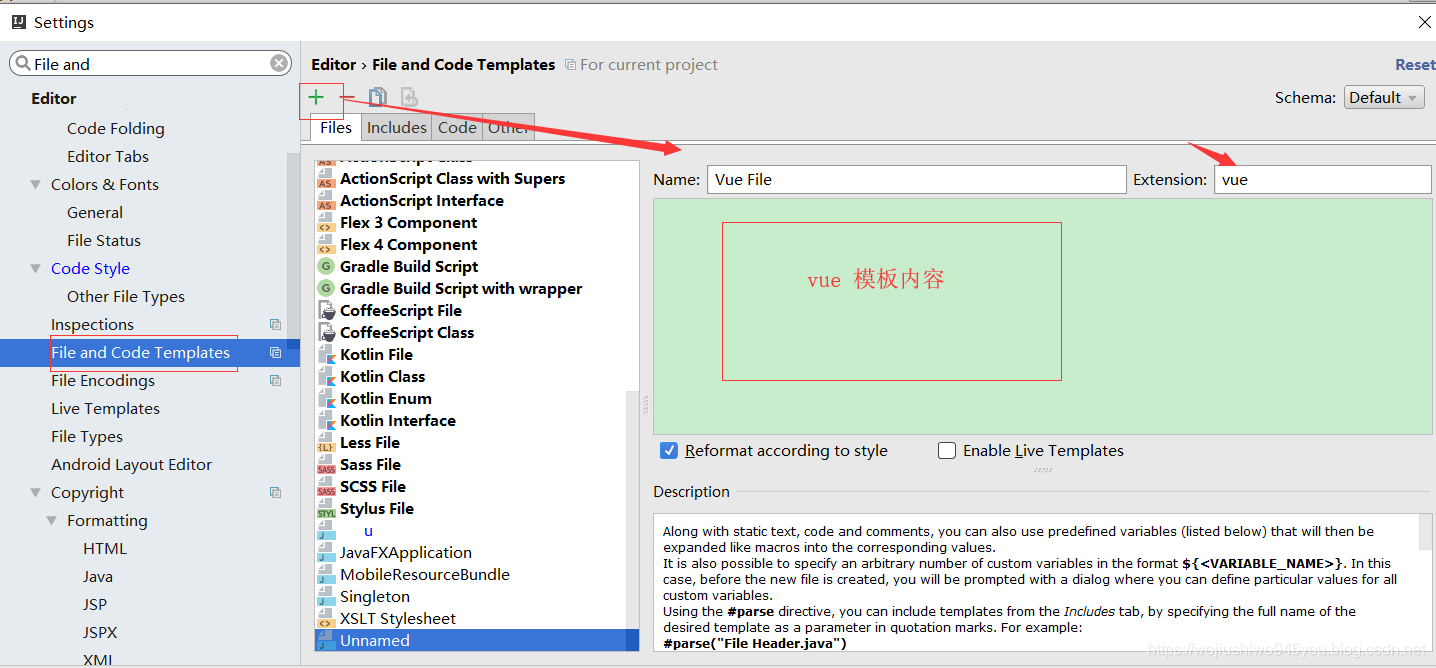Select ActionScript Class with Supers template
1436x668 pixels.
coord(452,178)
